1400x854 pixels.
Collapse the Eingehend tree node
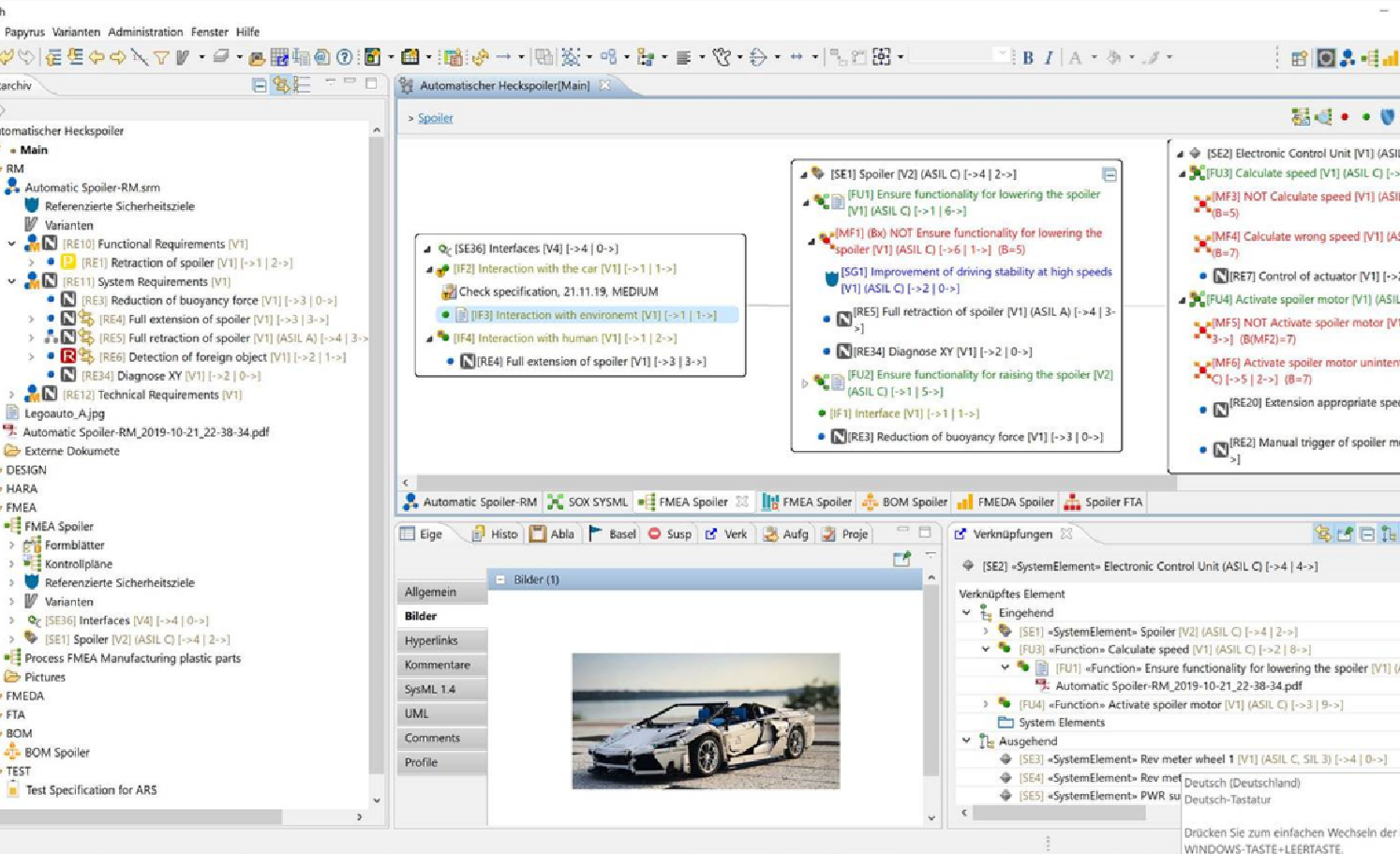pos(966,613)
